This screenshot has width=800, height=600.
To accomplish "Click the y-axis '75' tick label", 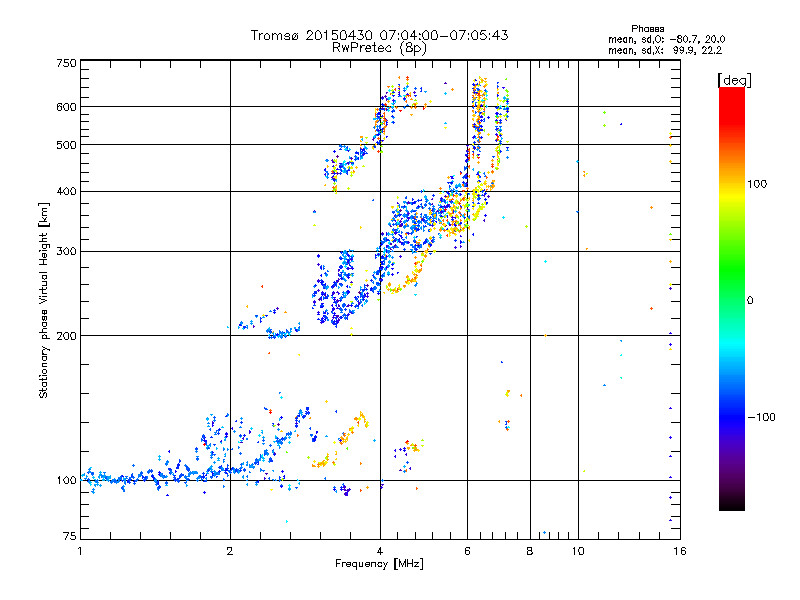I will [x=70, y=536].
